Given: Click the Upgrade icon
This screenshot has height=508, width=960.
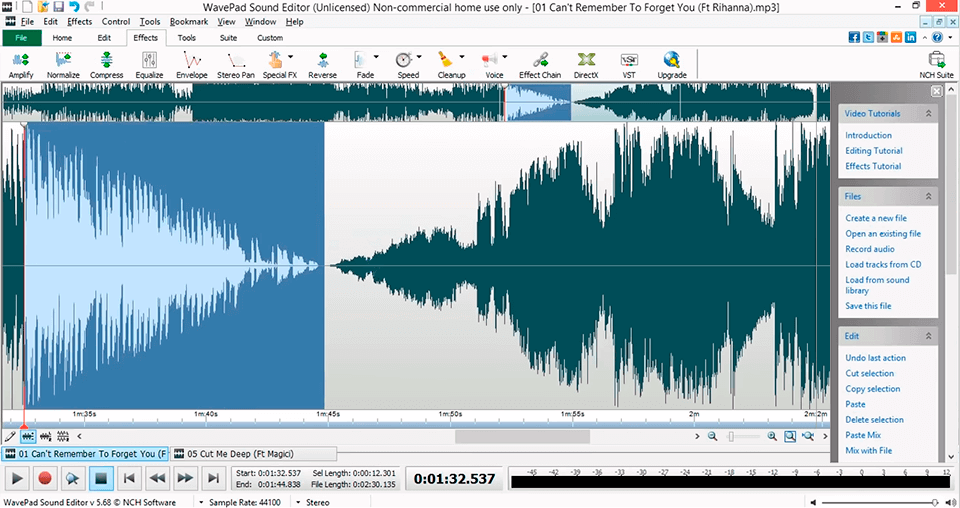Looking at the screenshot, I should (x=672, y=60).
